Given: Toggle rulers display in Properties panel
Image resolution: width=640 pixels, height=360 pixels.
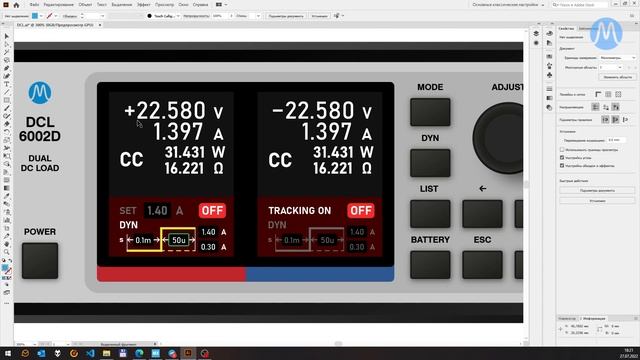Looking at the screenshot, I should coord(598,94).
